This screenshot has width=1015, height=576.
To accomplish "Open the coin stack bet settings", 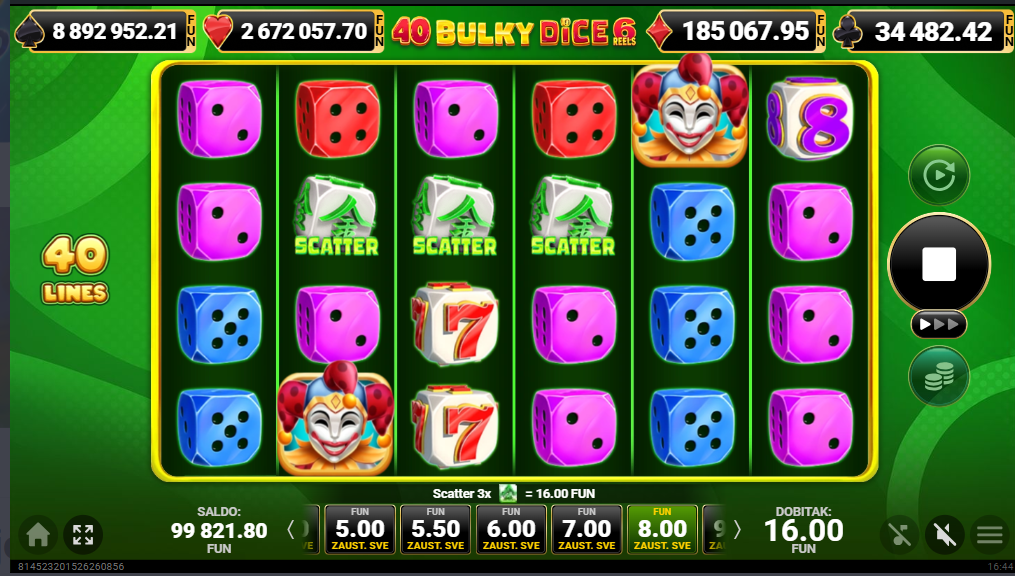I will point(939,376).
